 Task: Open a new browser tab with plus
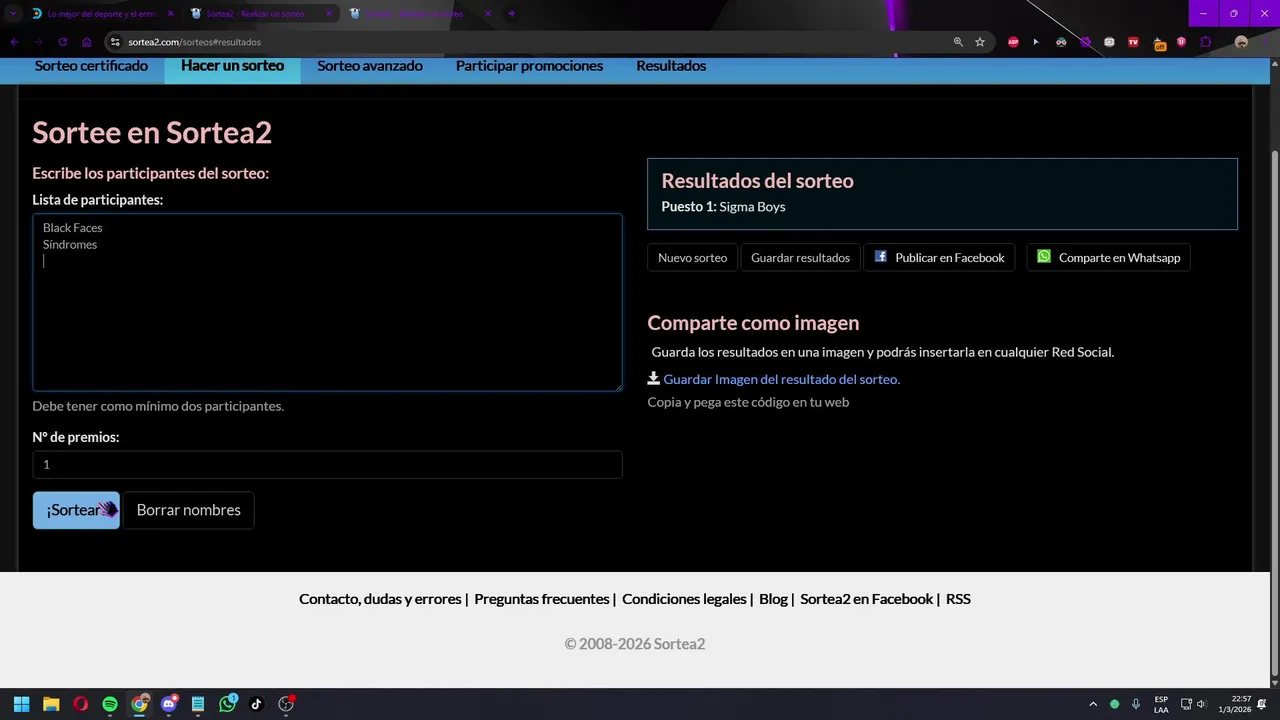(511, 14)
